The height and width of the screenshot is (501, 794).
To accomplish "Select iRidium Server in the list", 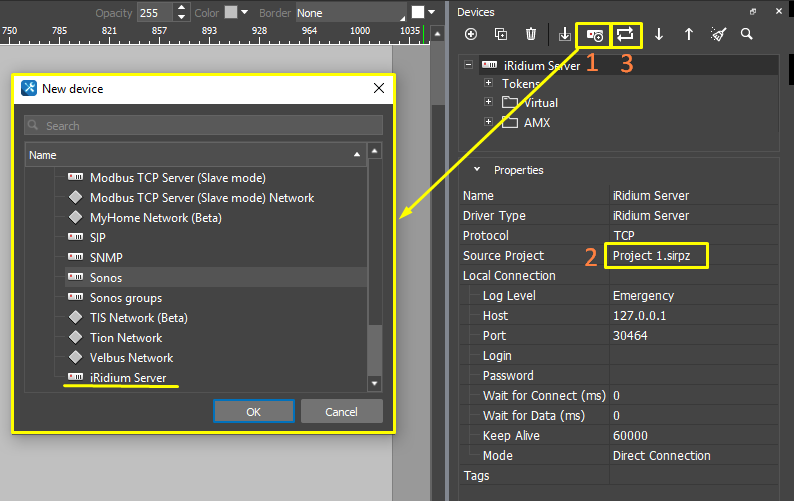I will pos(129,377).
